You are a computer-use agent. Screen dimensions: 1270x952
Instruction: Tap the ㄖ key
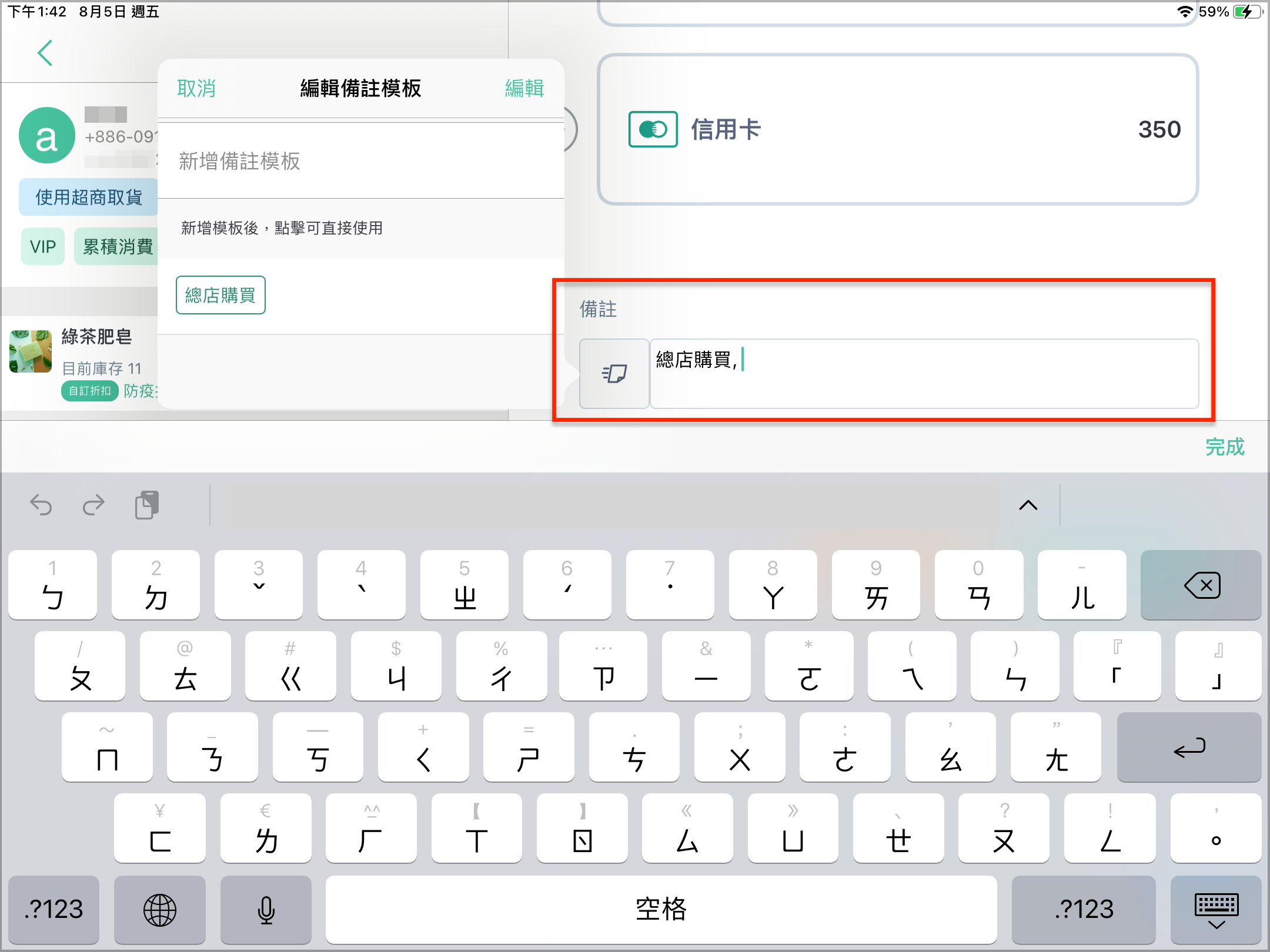pos(582,828)
